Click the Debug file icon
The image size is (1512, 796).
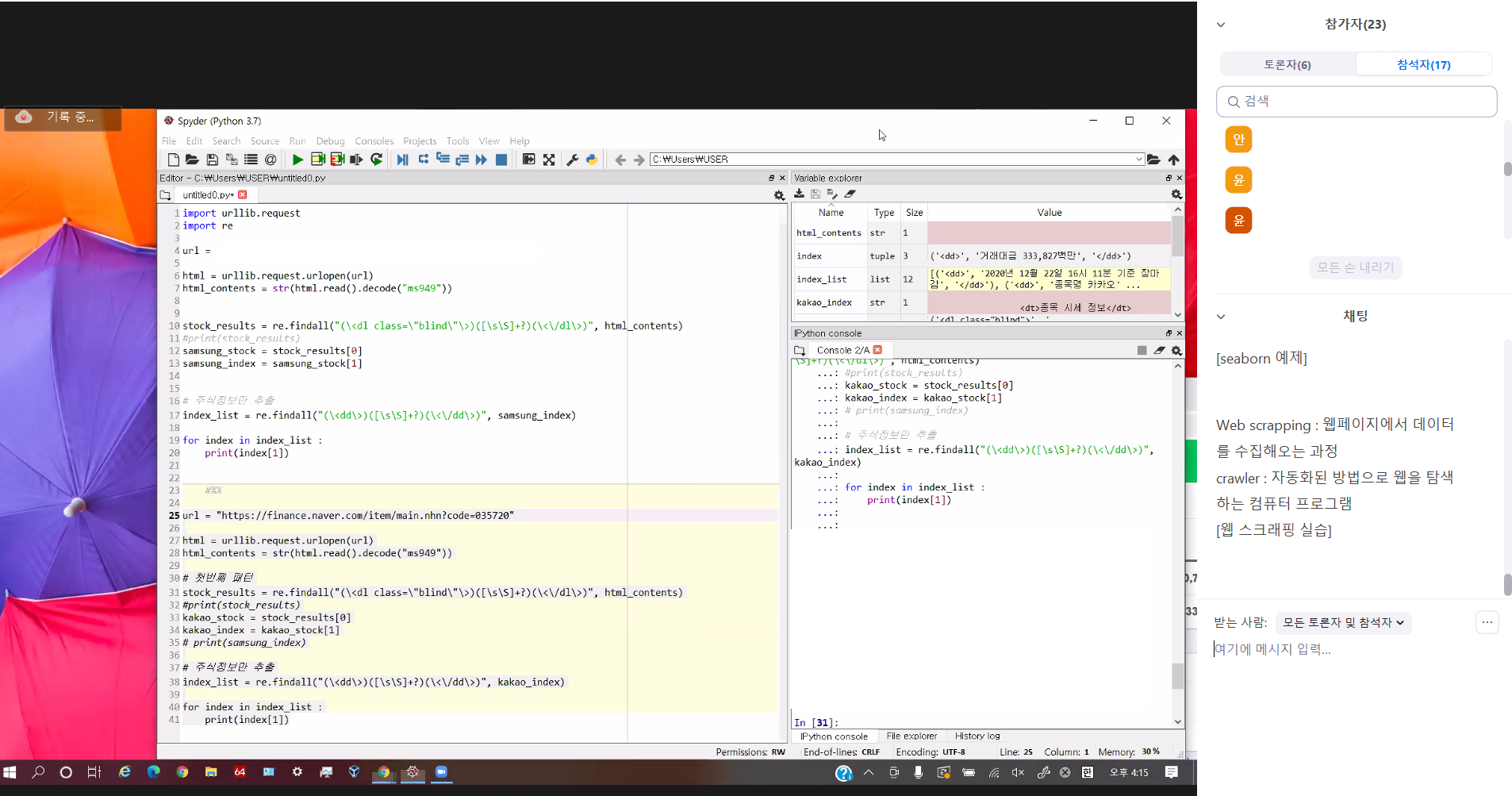tap(402, 160)
